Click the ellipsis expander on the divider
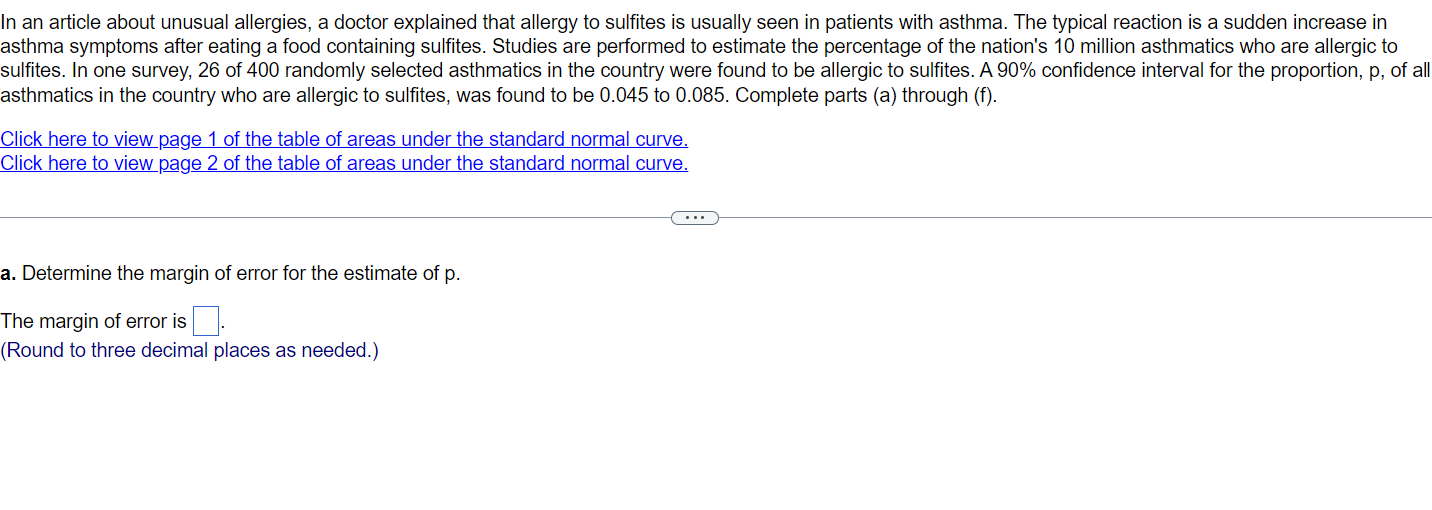 [x=695, y=217]
